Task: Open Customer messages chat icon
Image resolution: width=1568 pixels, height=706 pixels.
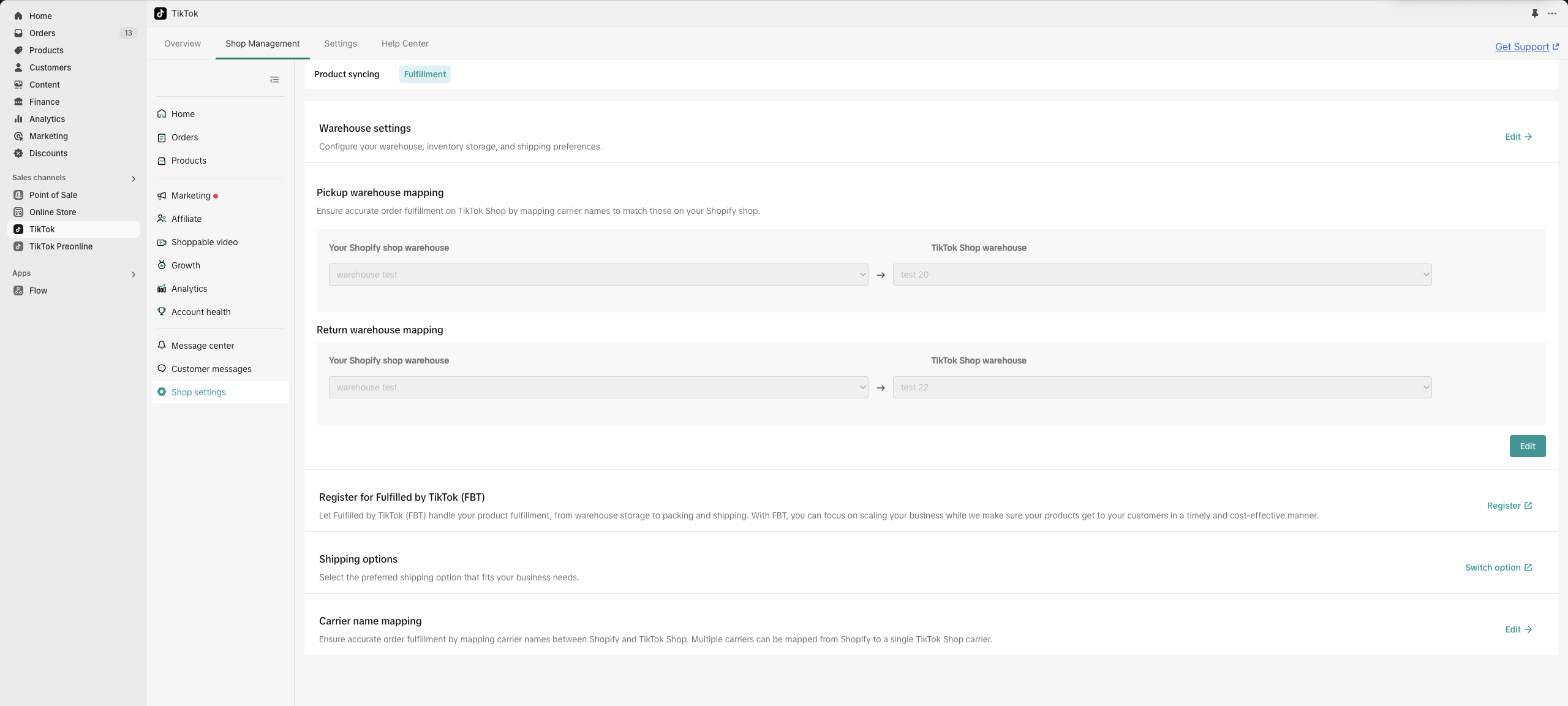Action: tap(162, 368)
